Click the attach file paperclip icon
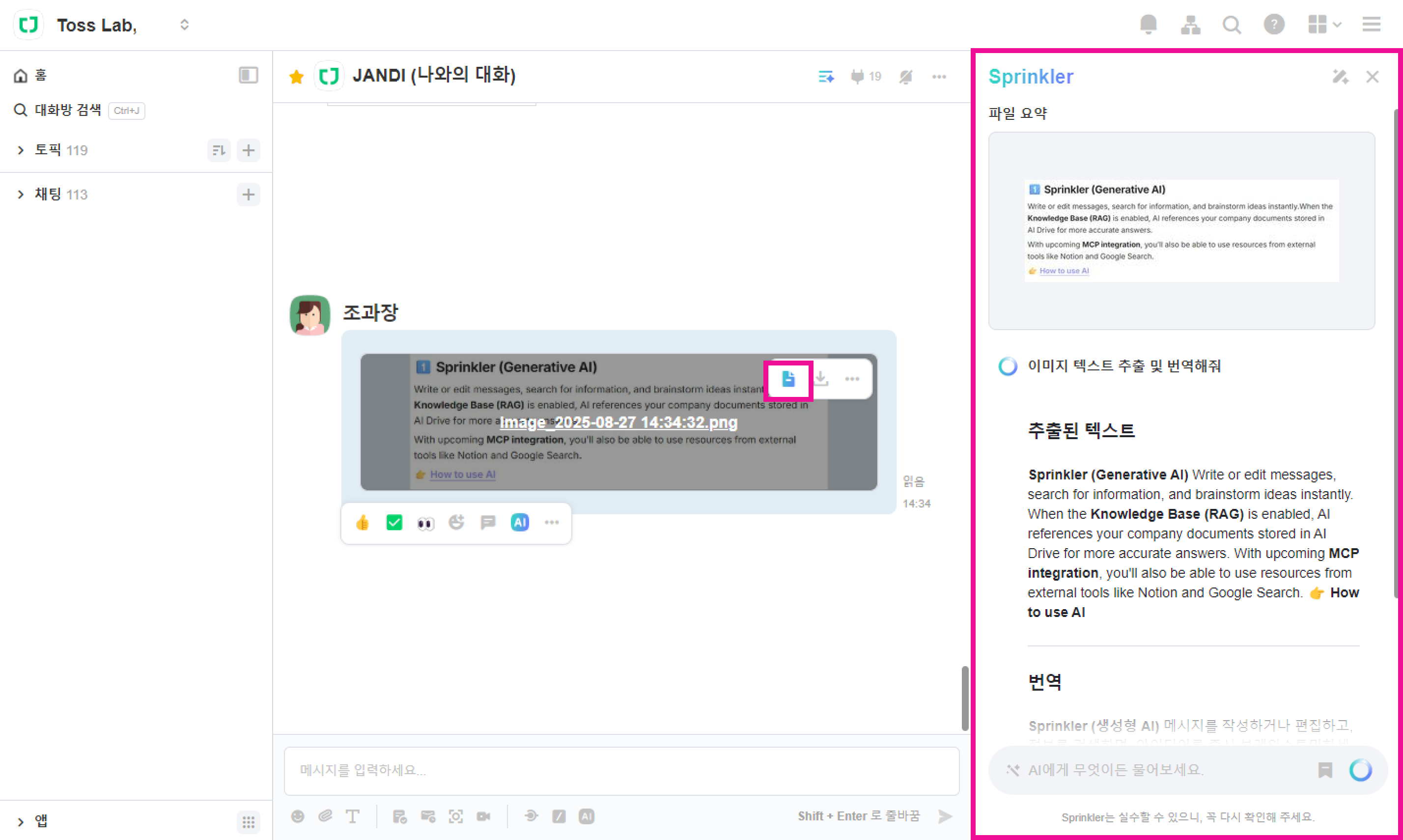 (x=325, y=815)
